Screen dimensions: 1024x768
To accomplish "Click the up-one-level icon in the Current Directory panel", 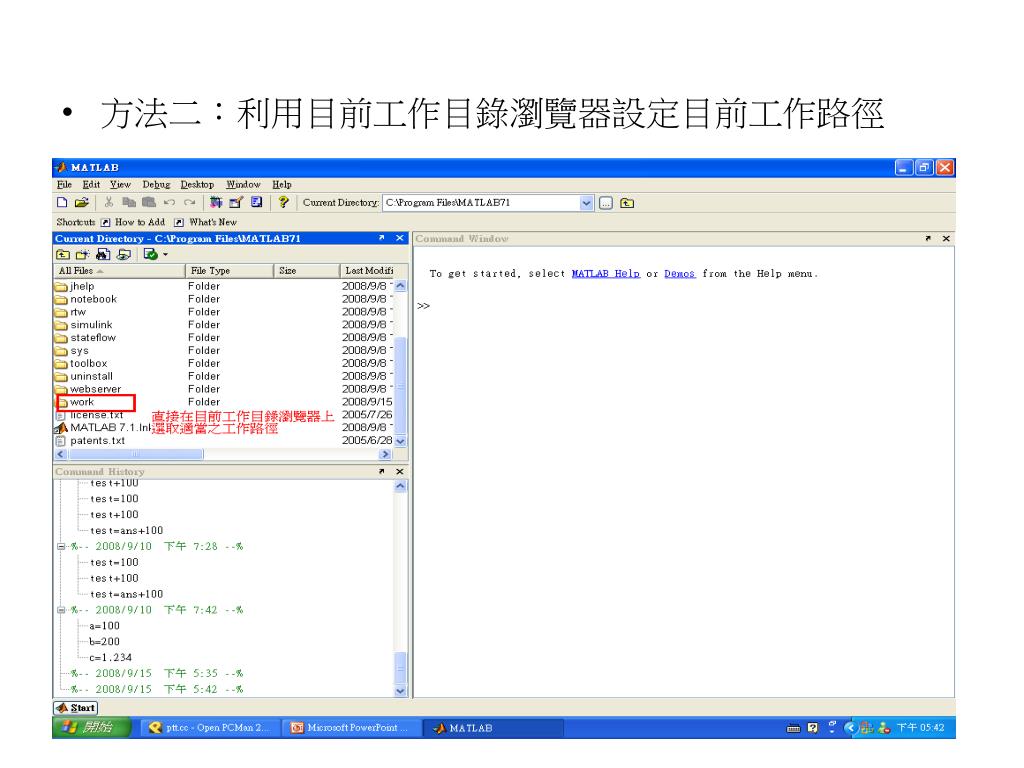I will tap(63, 254).
